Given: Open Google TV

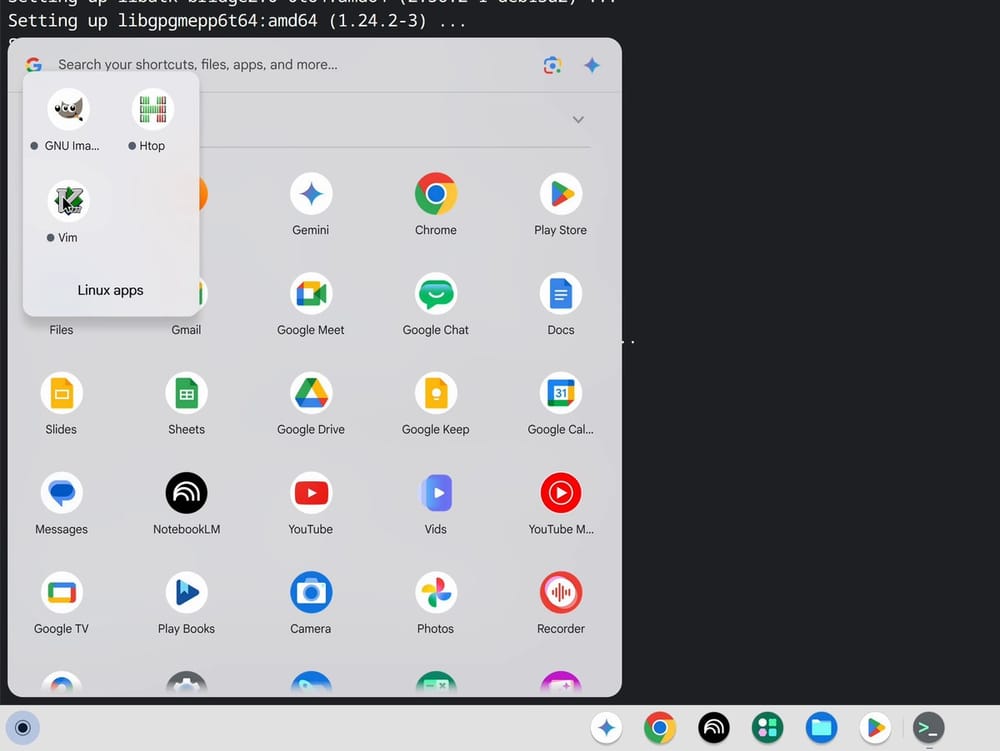Looking at the screenshot, I should point(61,592).
